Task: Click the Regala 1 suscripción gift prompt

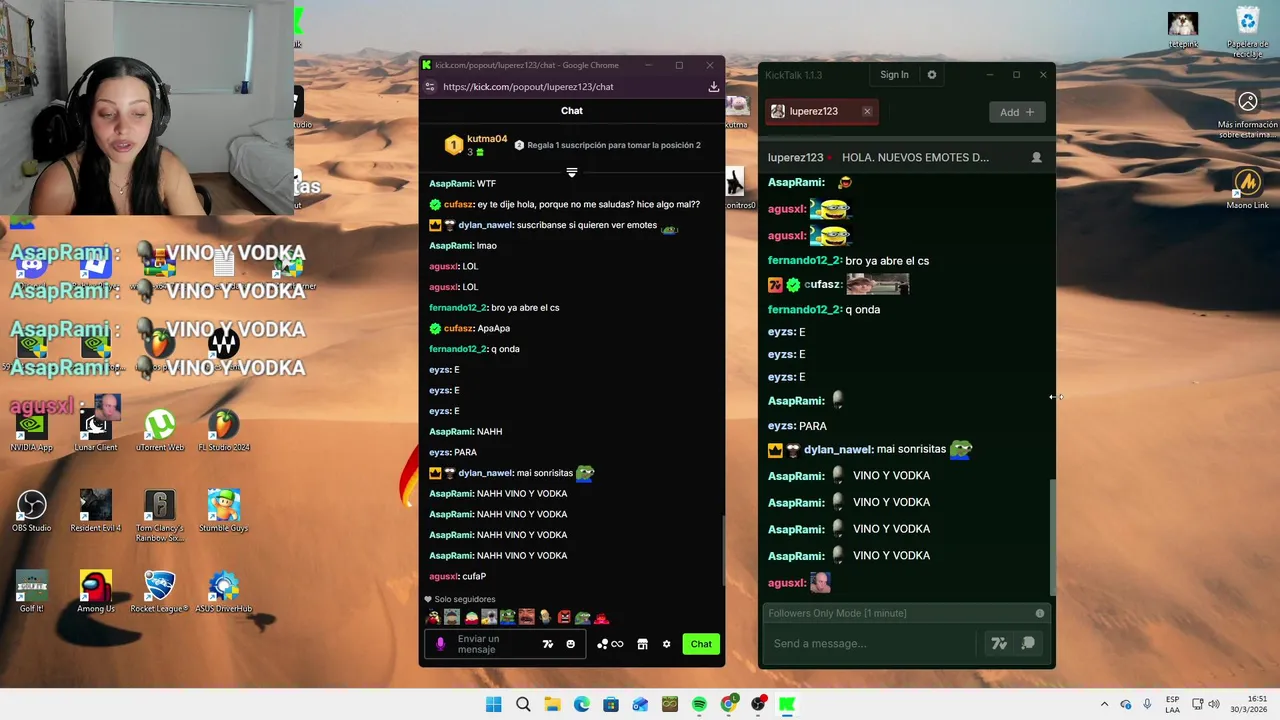Action: pyautogui.click(x=607, y=145)
